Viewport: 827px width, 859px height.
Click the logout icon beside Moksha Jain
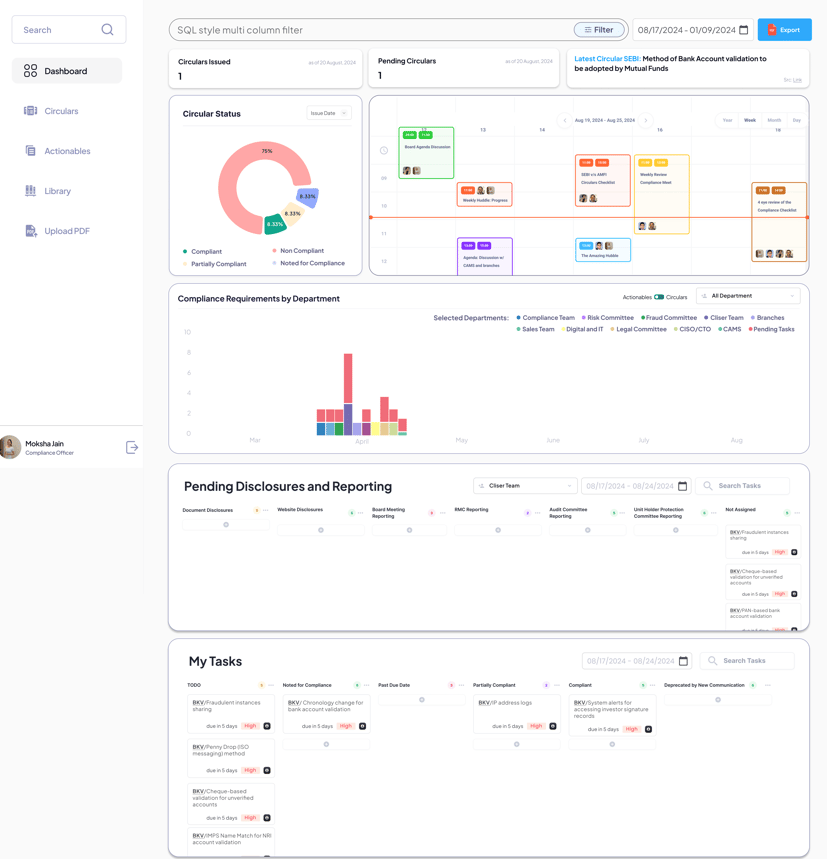click(x=132, y=448)
